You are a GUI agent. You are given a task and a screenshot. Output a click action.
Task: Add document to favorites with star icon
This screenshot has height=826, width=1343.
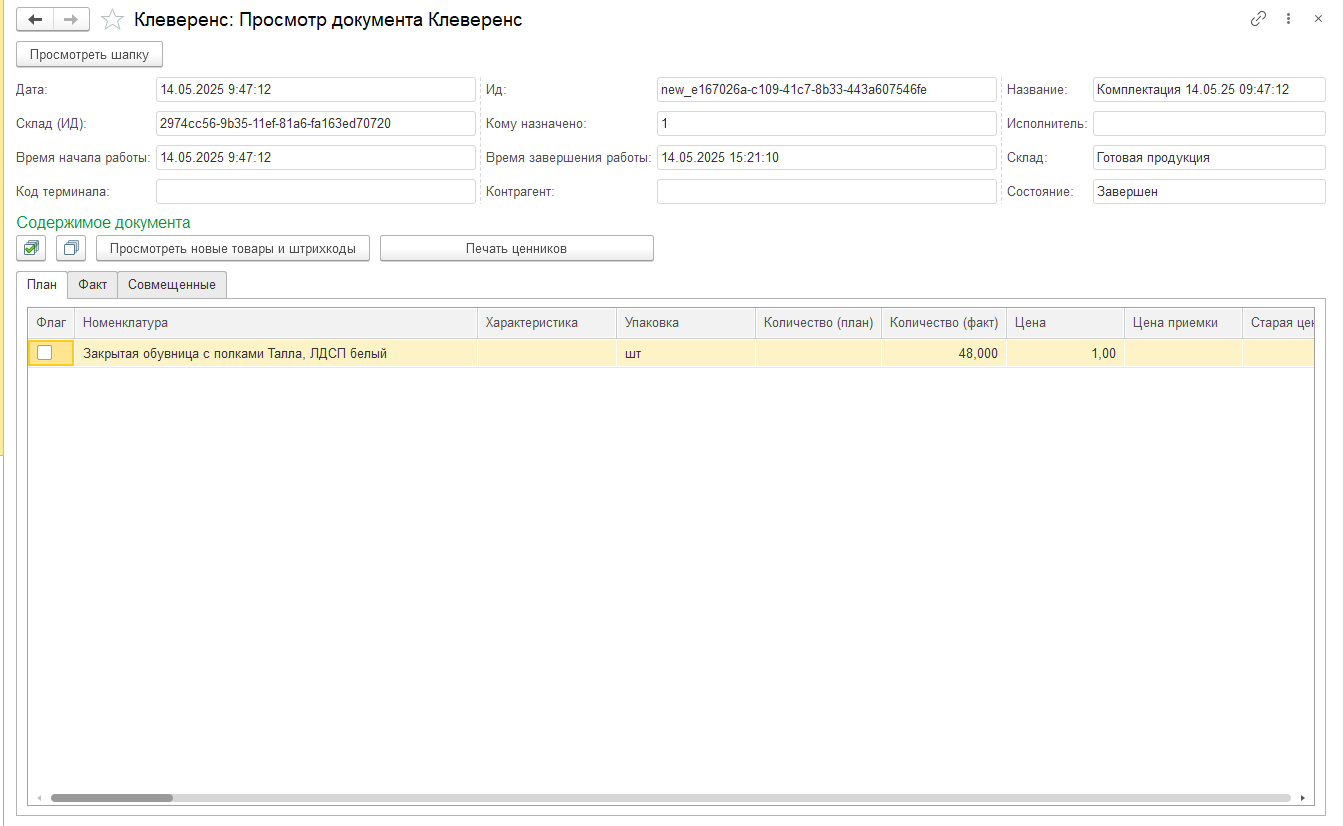point(113,20)
